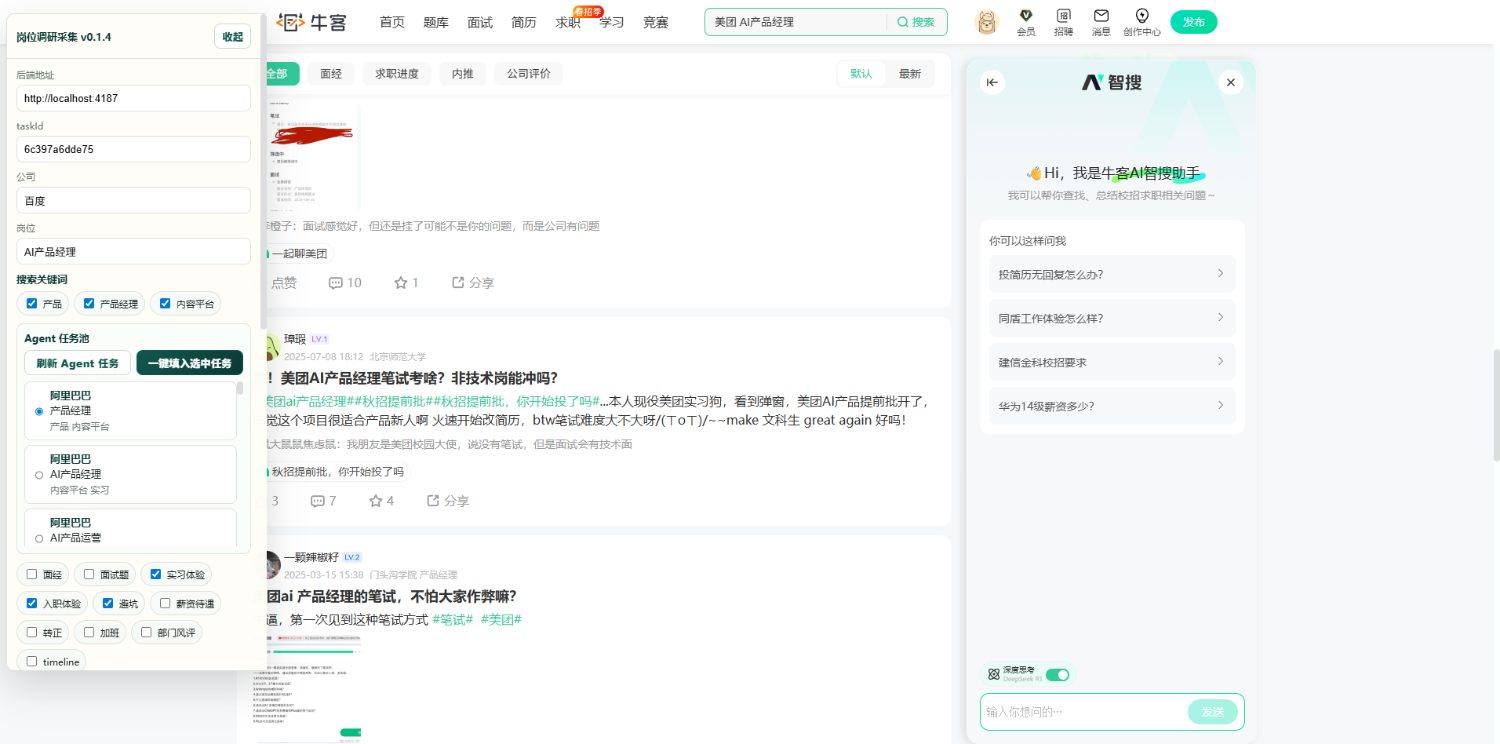This screenshot has height=744, width=1500.
Task: Open avatar of user 一颗辣椒籽
Action: click(269, 564)
